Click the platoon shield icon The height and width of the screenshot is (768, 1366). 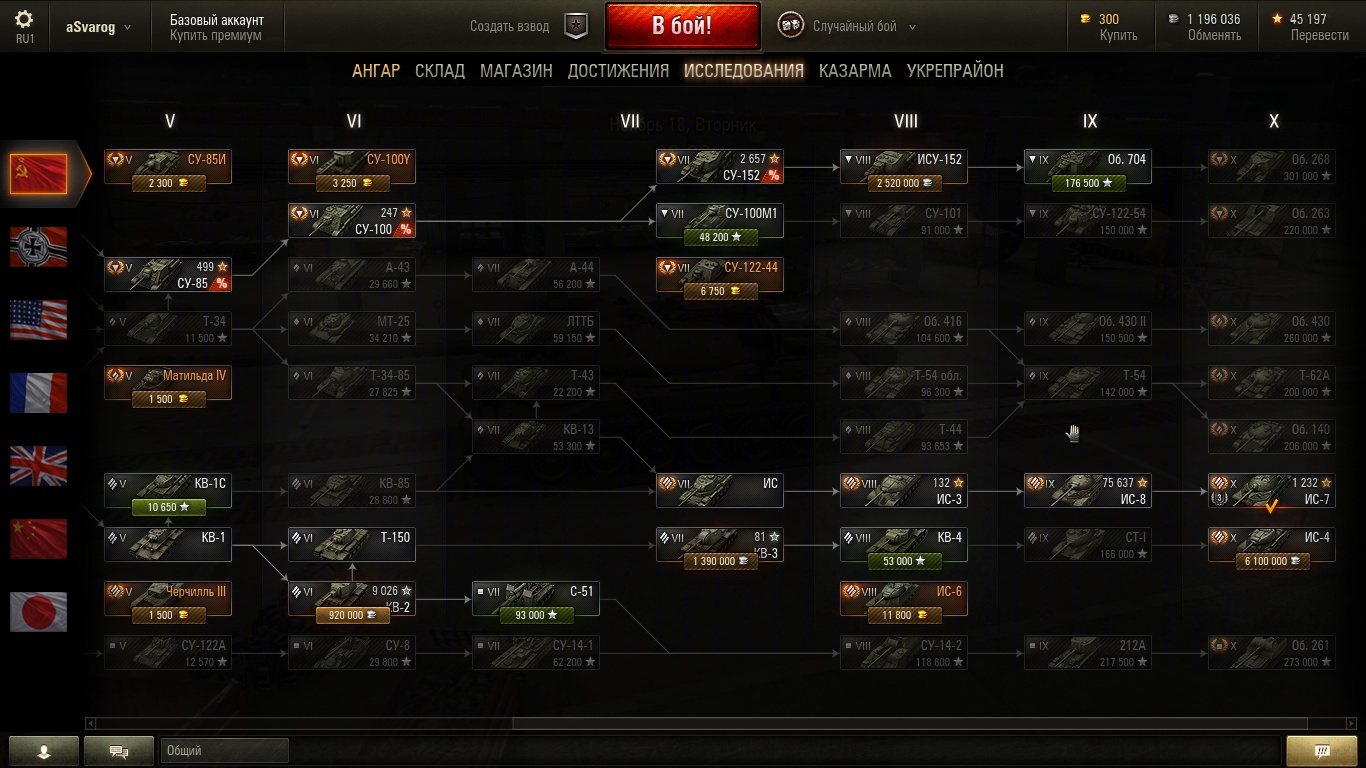[x=576, y=26]
